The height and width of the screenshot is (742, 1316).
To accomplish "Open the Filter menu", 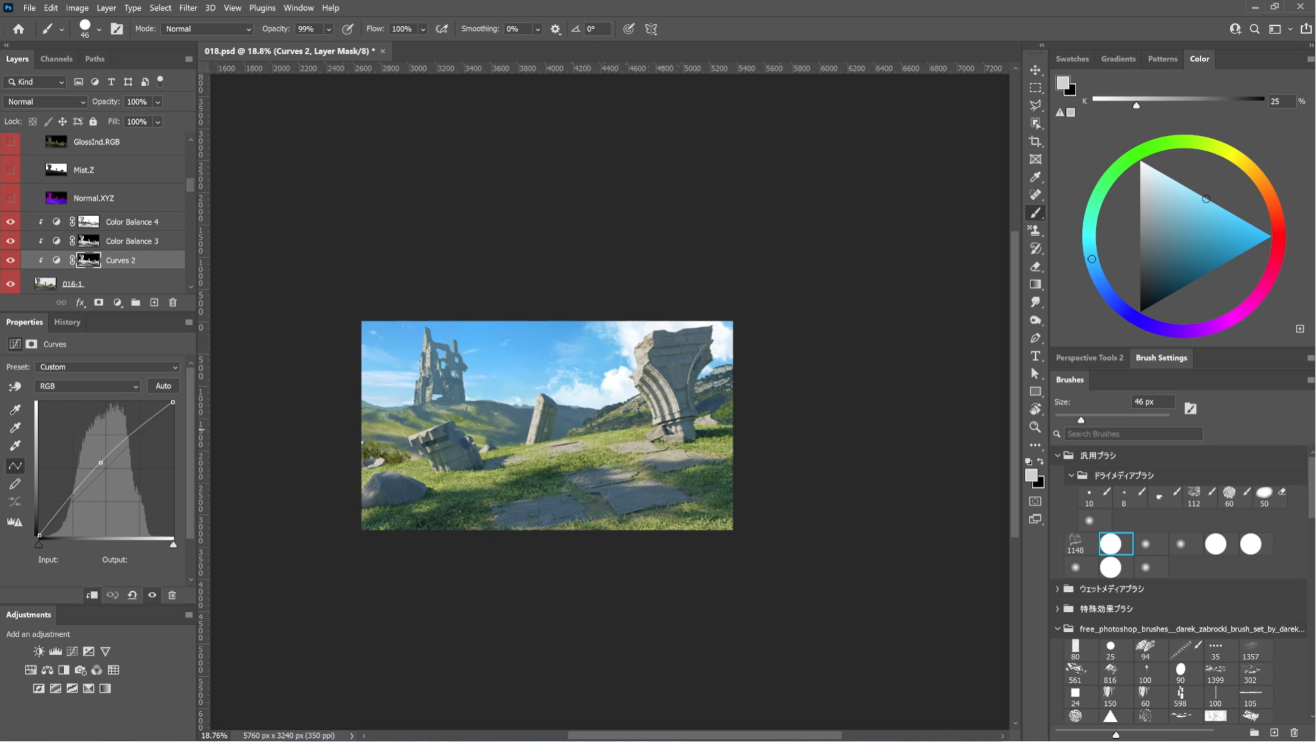I will [x=188, y=8].
